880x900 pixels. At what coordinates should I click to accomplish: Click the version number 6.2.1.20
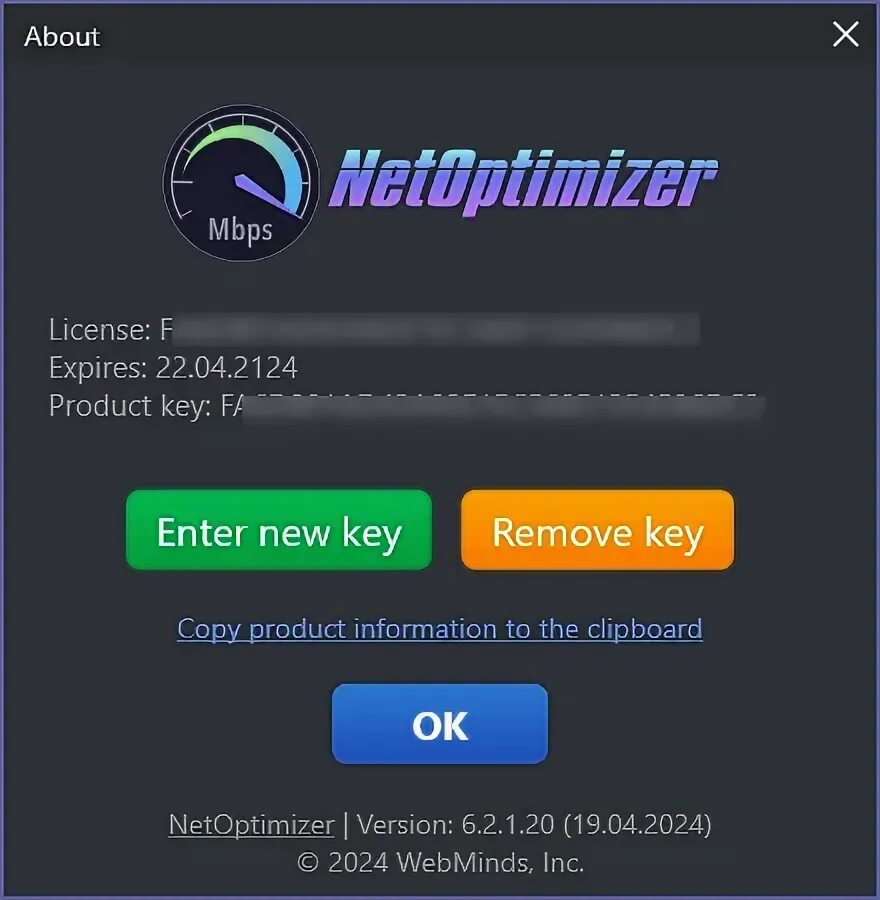tap(508, 825)
